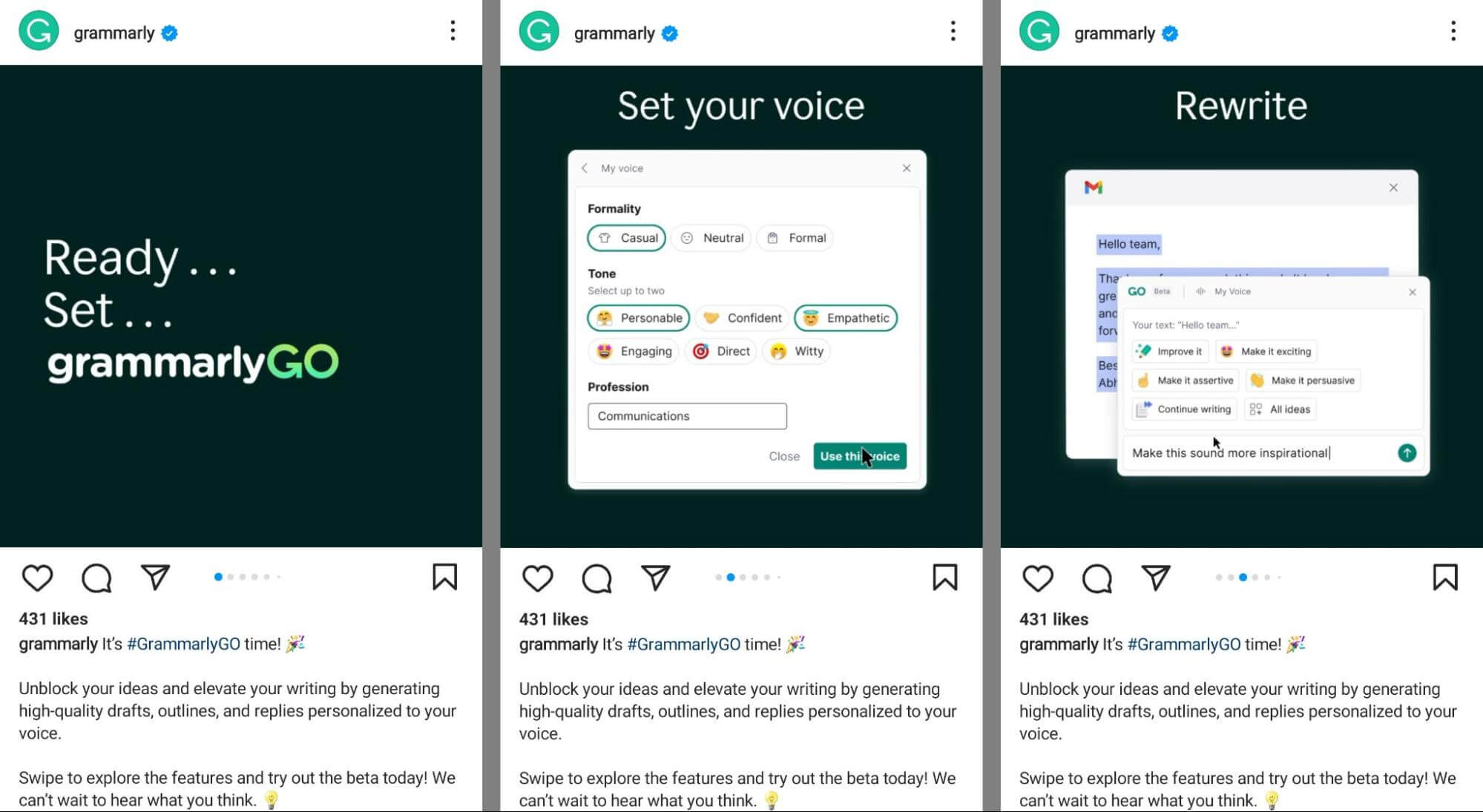Toggle the 'Personable' tone selector
Screen dimensions: 1483x812
pos(639,317)
